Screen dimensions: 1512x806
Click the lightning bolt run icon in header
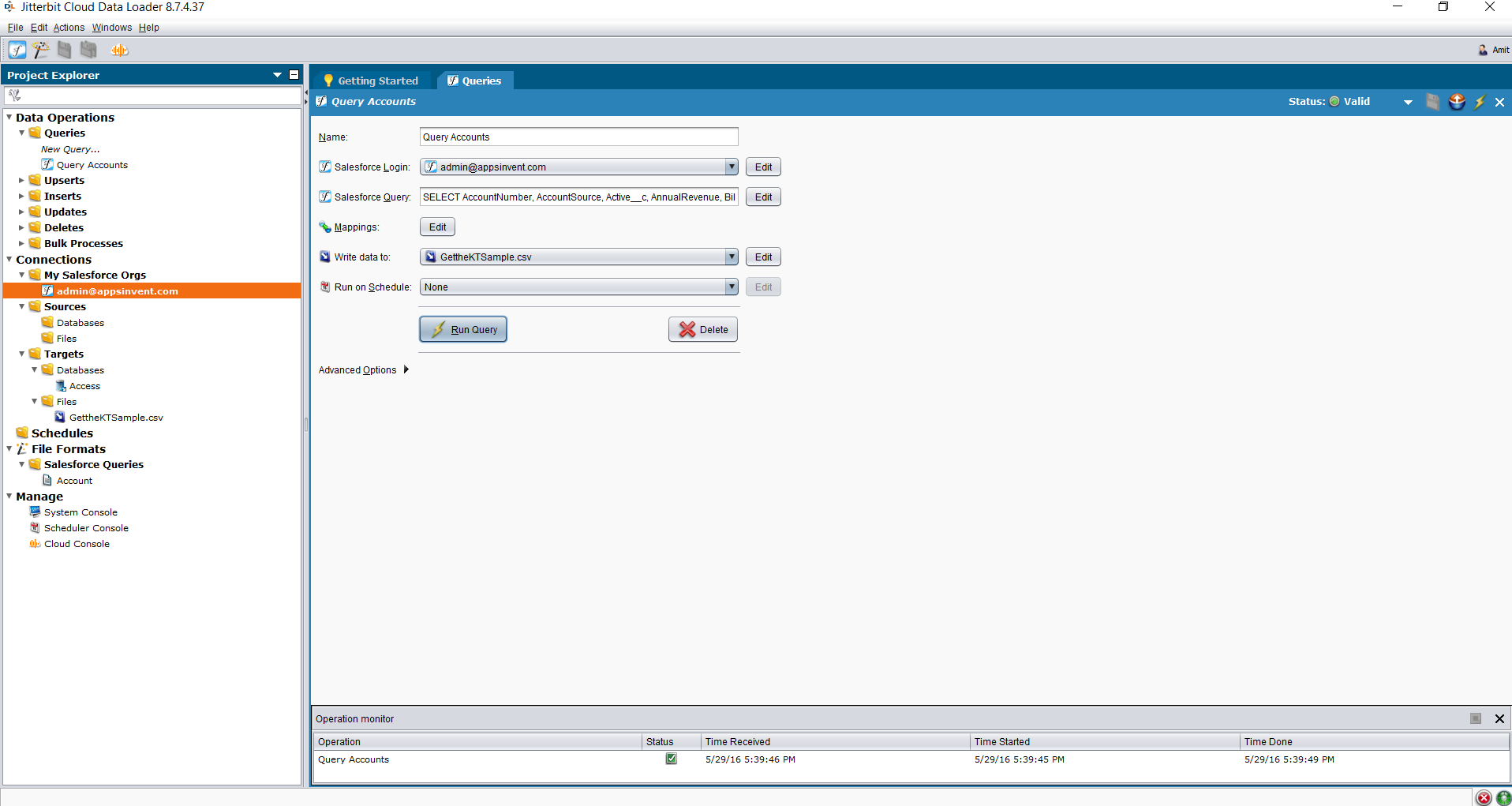click(1480, 102)
